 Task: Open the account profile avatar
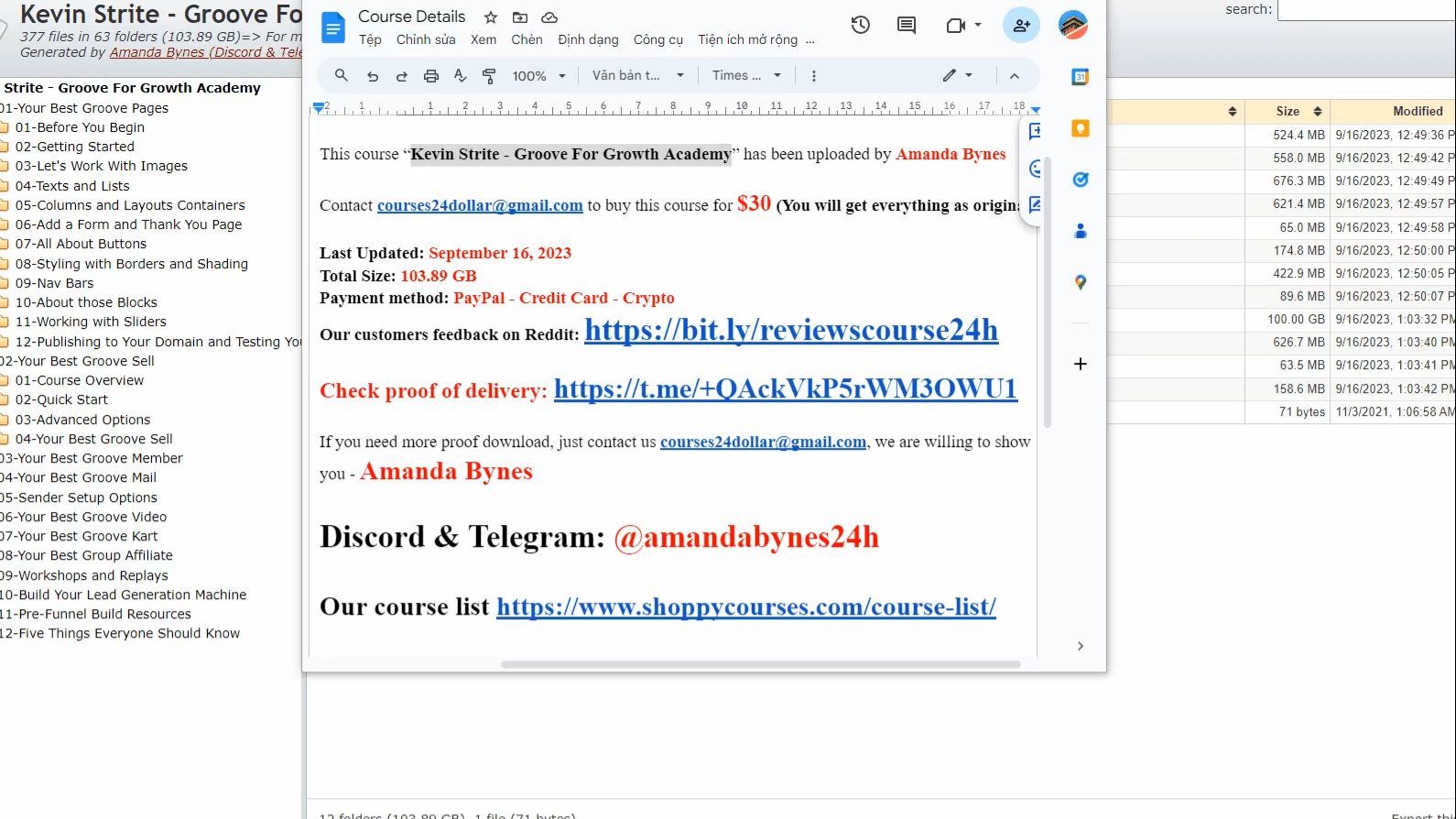click(1072, 25)
